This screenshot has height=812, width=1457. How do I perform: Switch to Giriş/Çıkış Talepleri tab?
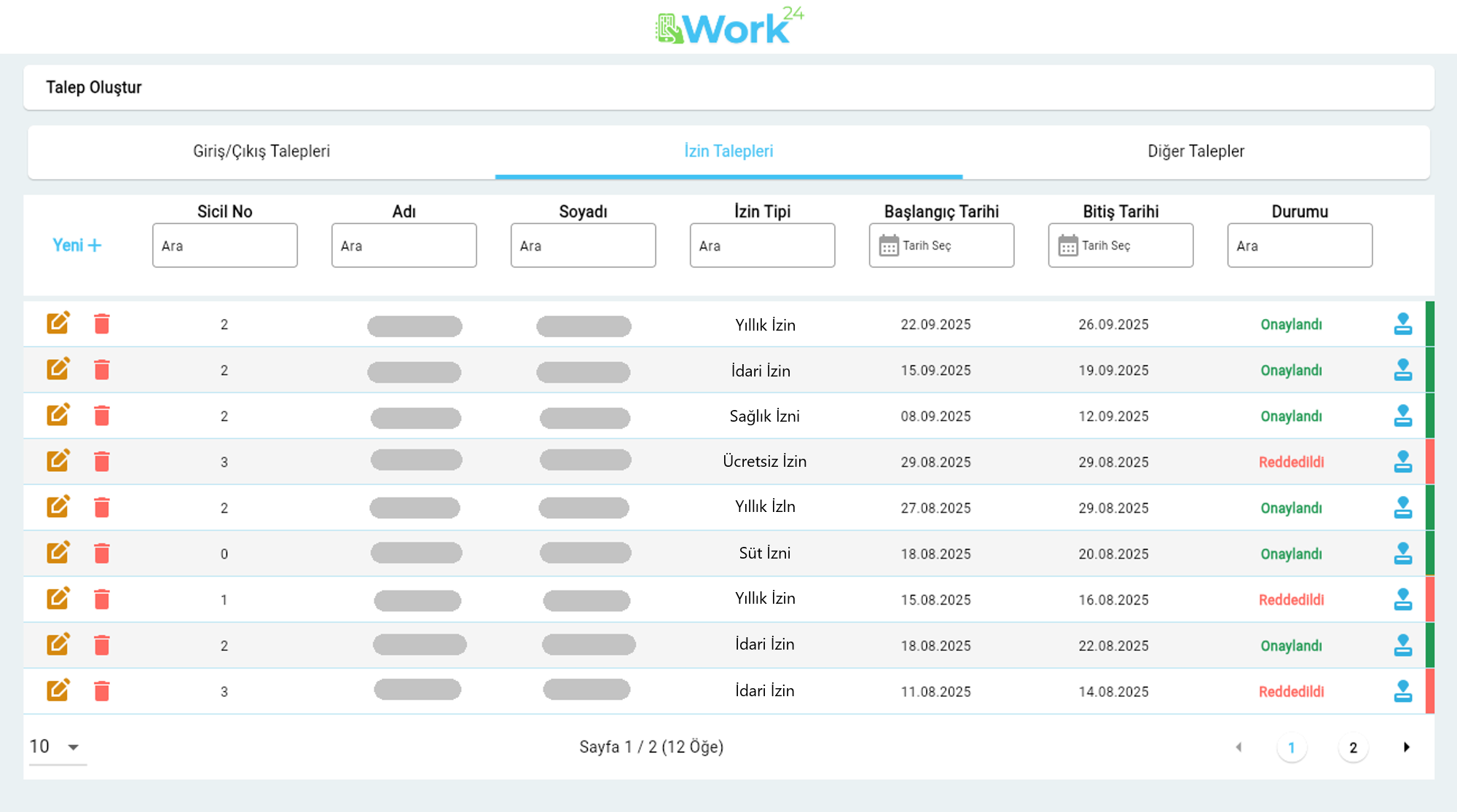(262, 151)
